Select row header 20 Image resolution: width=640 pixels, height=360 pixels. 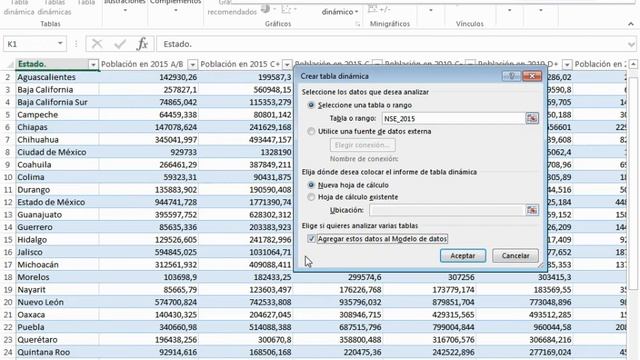[x=8, y=302]
